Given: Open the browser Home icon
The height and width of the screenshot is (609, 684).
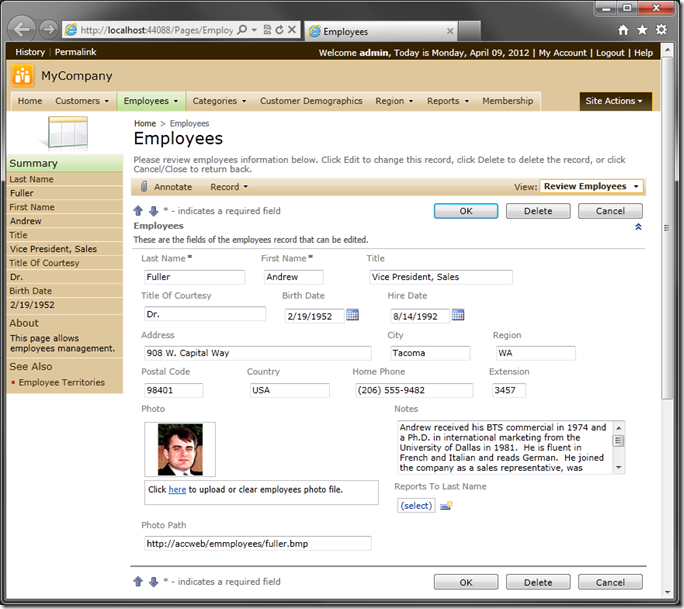Looking at the screenshot, I should tap(623, 30).
